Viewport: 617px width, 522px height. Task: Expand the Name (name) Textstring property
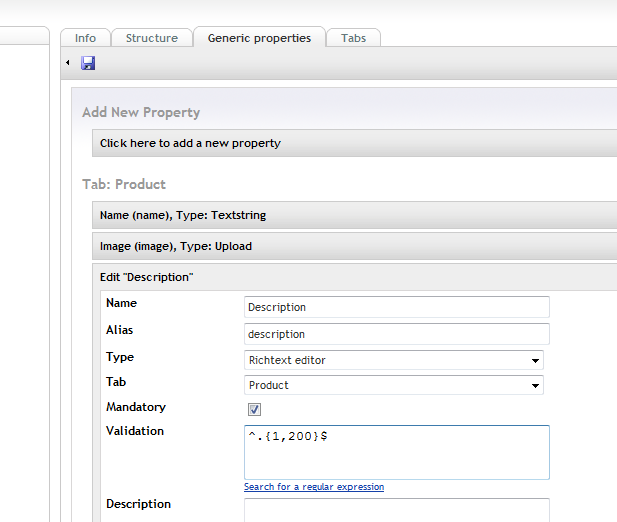coord(355,215)
